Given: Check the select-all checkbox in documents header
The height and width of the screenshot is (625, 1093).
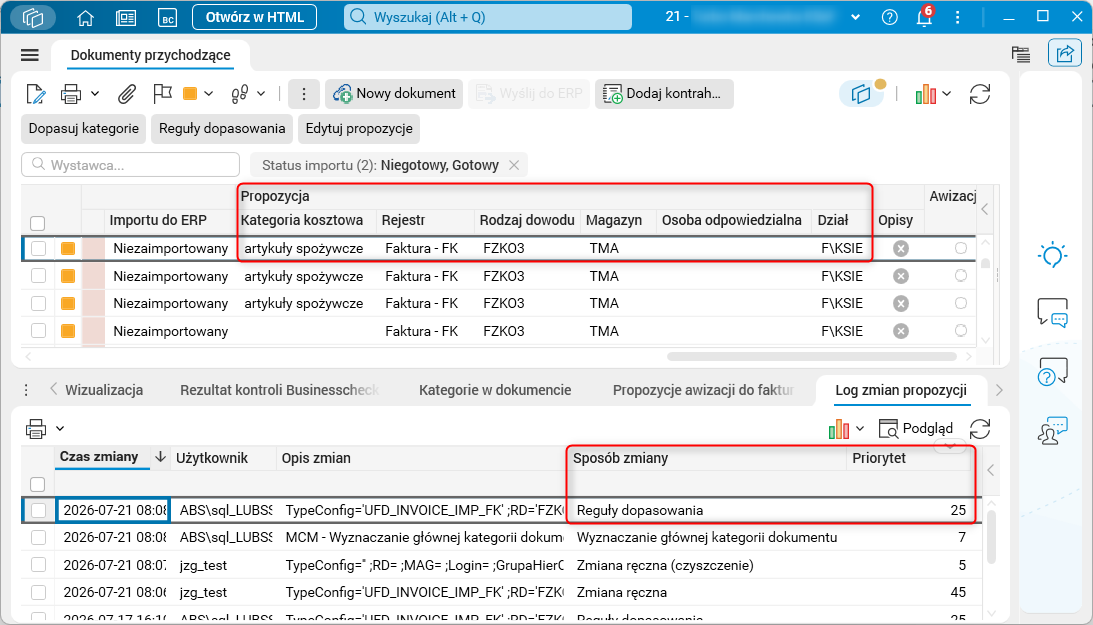Looking at the screenshot, I should (38, 223).
